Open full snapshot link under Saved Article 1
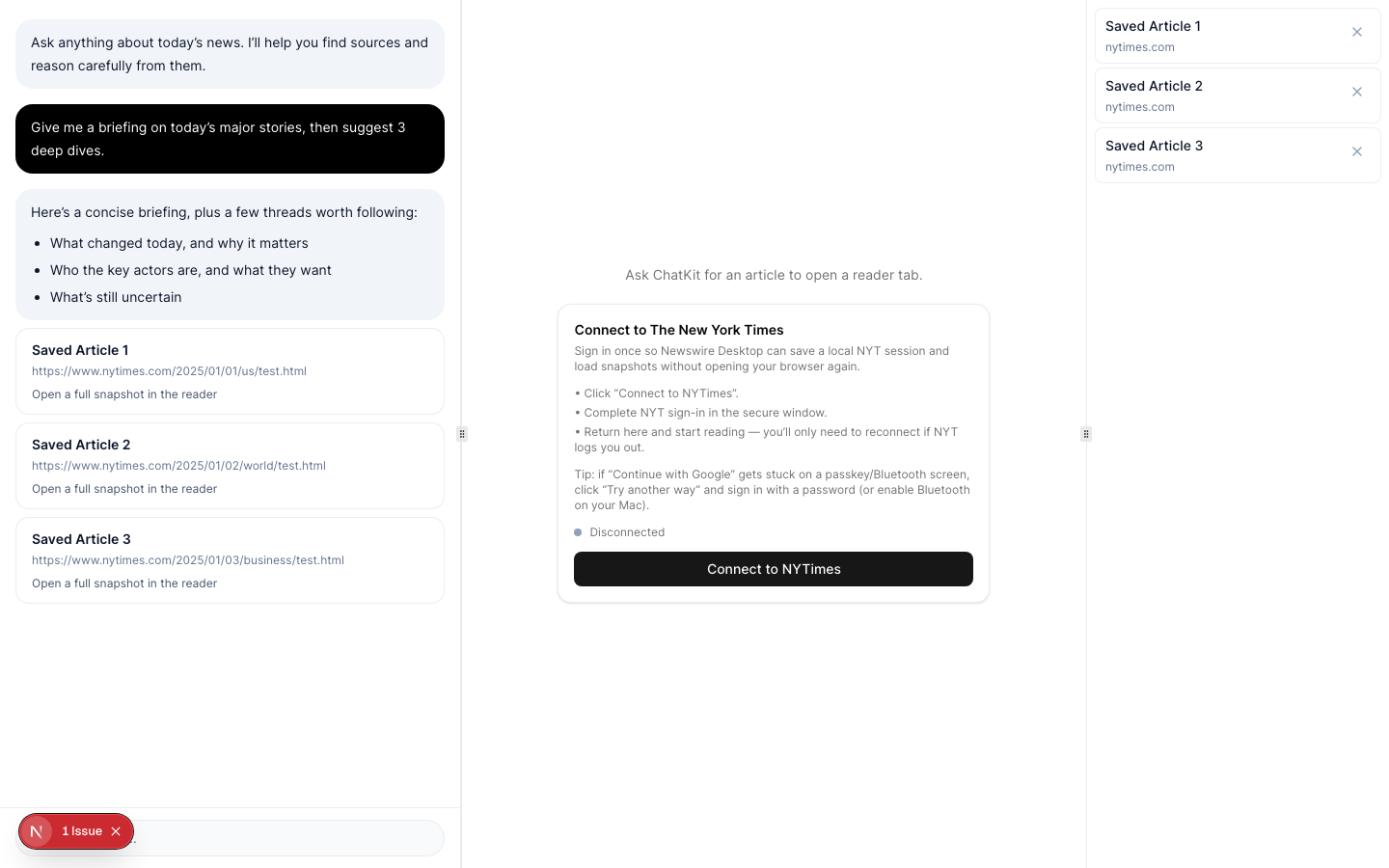Image resolution: width=1389 pixels, height=868 pixels. pos(124,394)
